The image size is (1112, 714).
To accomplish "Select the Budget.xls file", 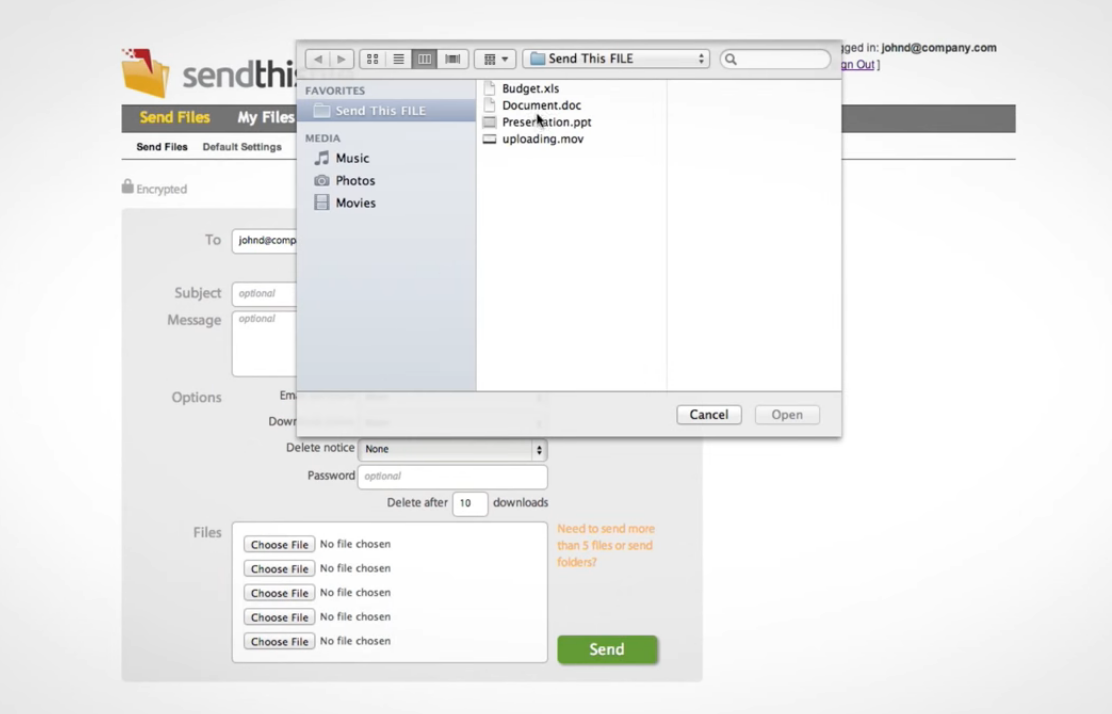I will click(x=530, y=89).
